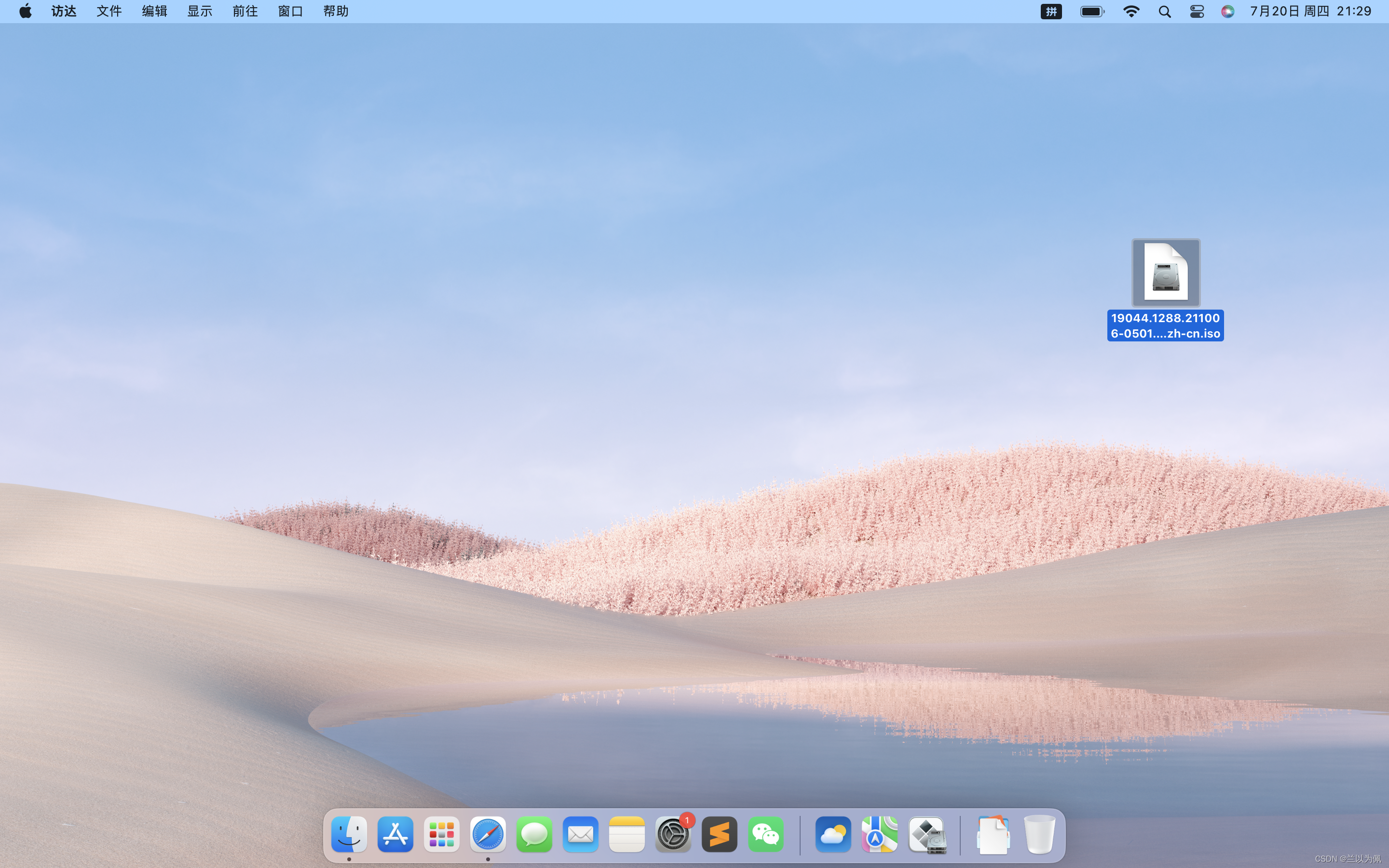
Task: Open Notes app in Dock
Action: click(627, 834)
